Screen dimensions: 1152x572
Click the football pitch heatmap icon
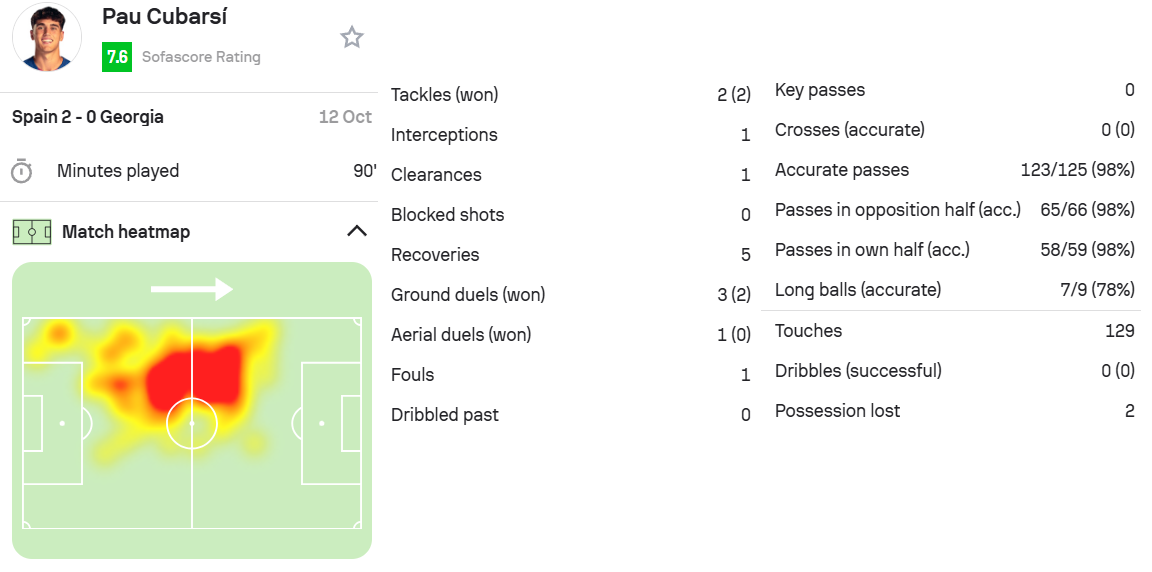point(31,232)
